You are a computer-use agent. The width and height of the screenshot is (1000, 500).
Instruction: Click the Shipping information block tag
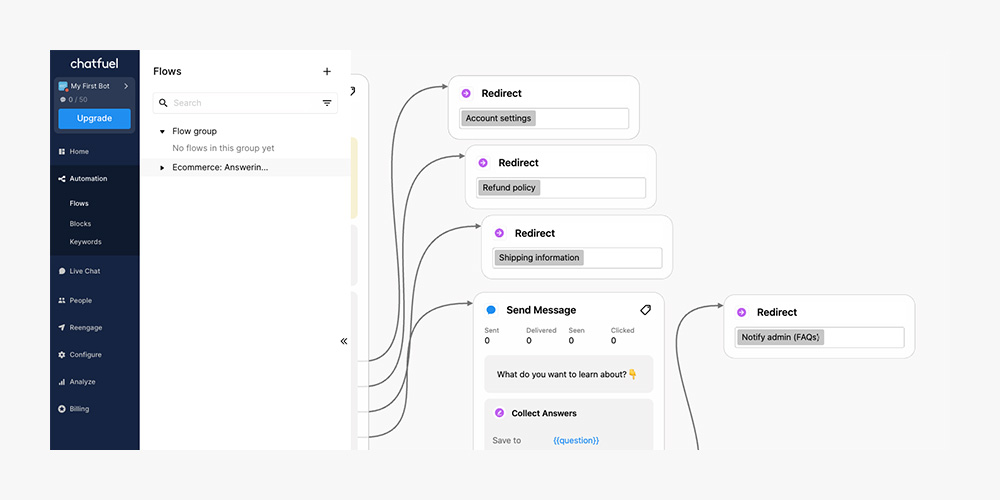point(539,258)
